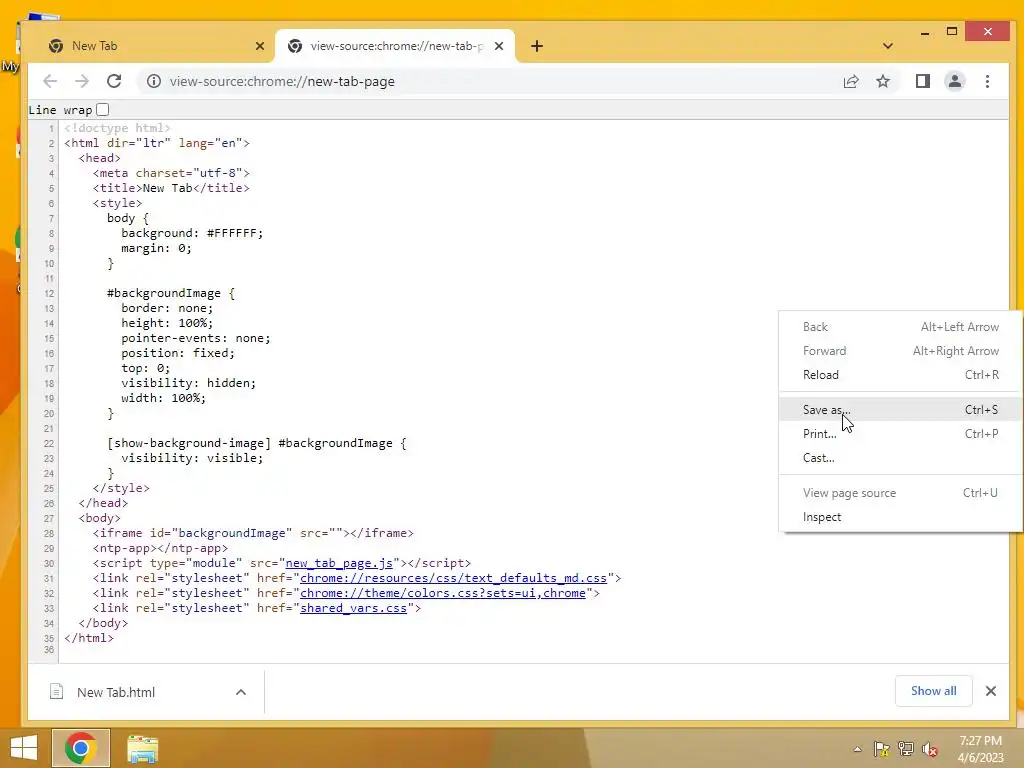Close the view-source tab
The image size is (1024, 768).
tap(499, 46)
